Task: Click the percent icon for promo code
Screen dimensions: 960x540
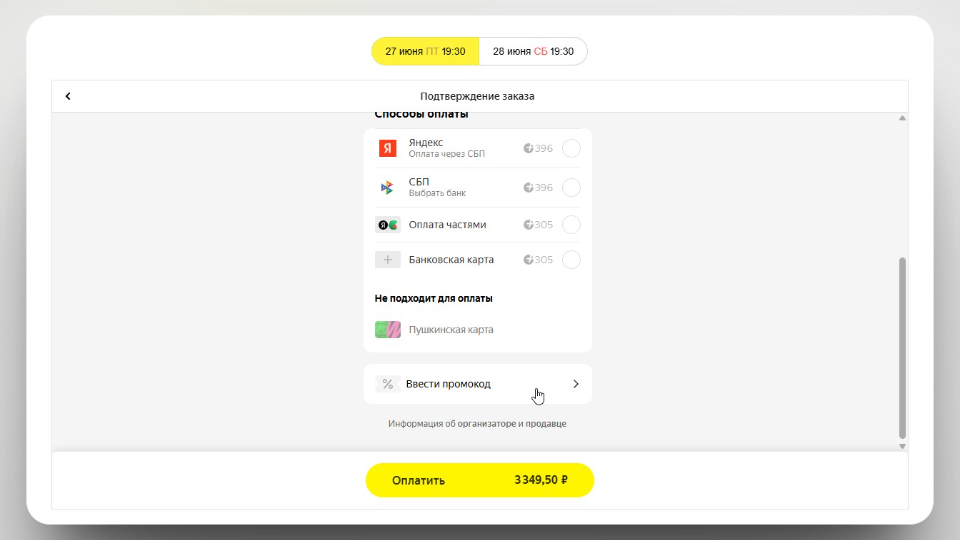Action: [388, 384]
